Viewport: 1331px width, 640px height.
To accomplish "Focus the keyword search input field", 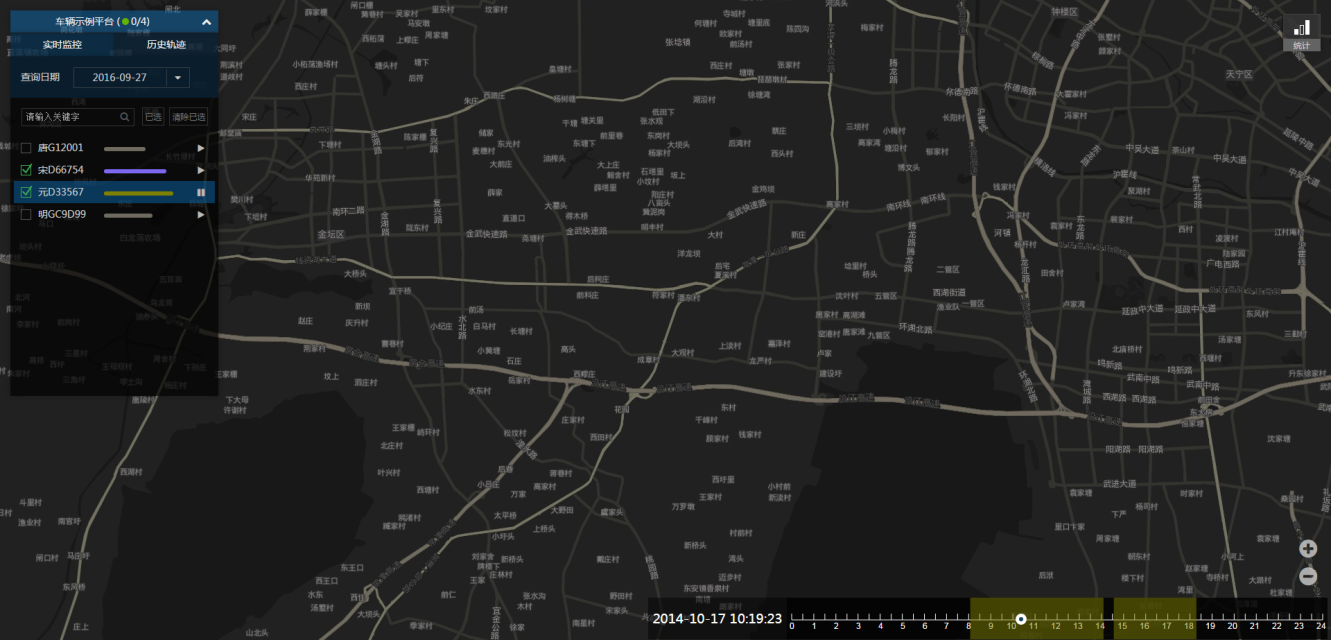I will click(x=70, y=117).
